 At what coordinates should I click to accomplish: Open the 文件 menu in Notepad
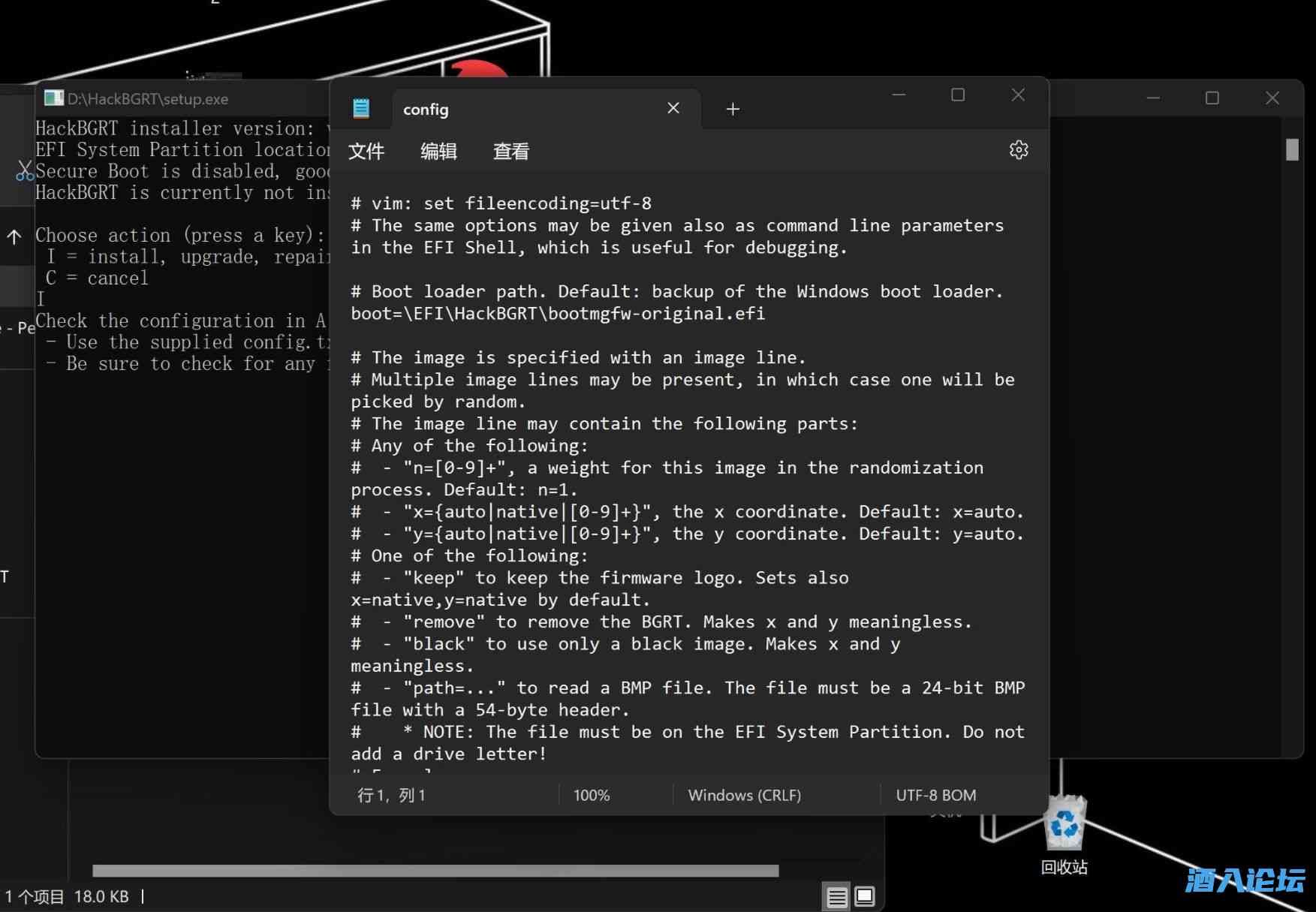366,152
